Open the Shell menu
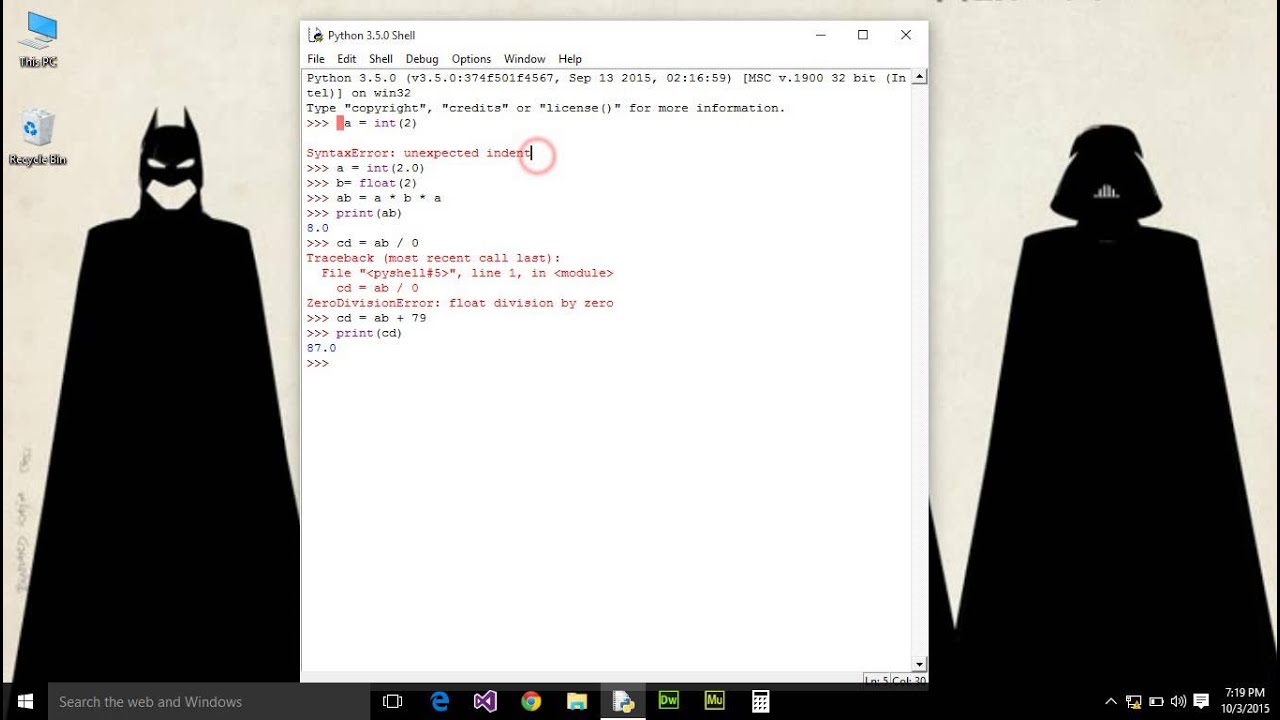 click(380, 59)
